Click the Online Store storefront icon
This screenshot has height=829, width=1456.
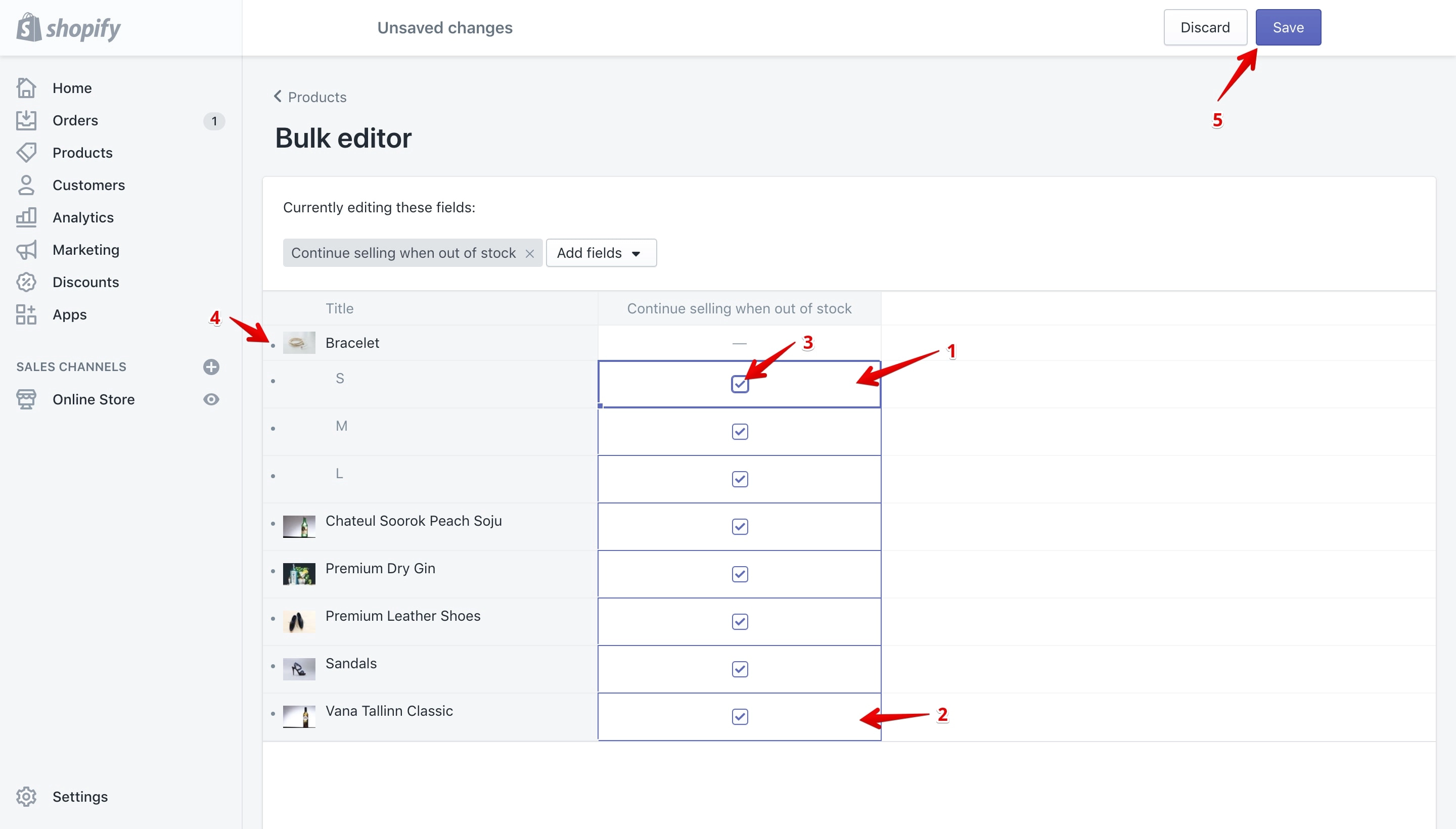point(26,399)
